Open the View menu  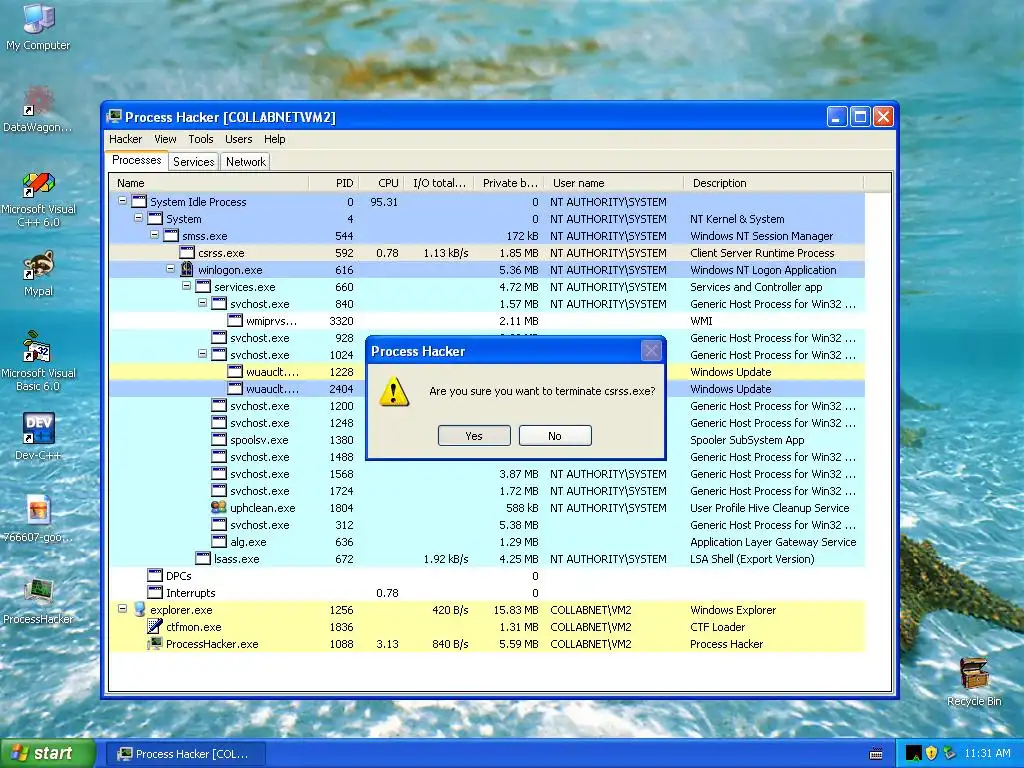tap(165, 139)
